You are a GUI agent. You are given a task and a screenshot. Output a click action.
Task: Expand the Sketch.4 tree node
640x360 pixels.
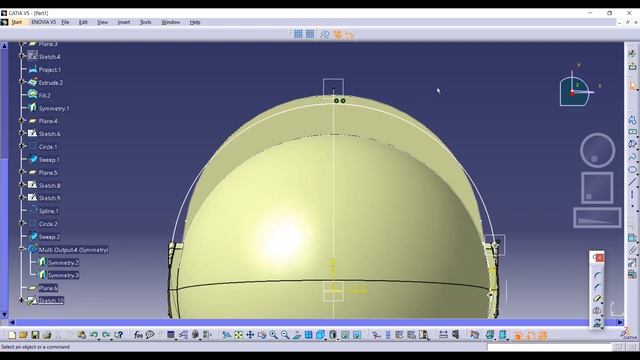click(22, 56)
